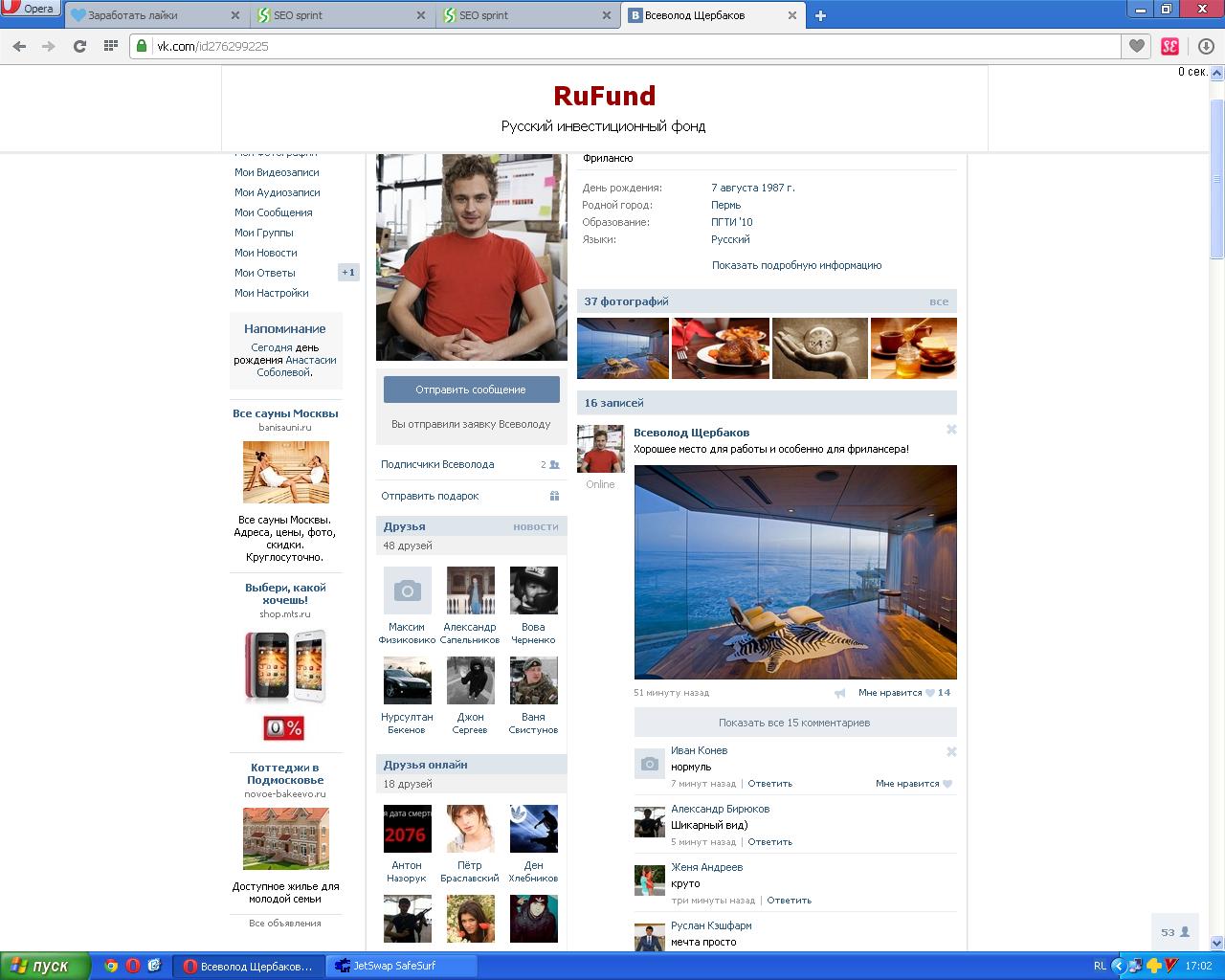Open friend Нурсултан Бекенов's avatar
Image resolution: width=1225 pixels, height=980 pixels.
point(408,680)
